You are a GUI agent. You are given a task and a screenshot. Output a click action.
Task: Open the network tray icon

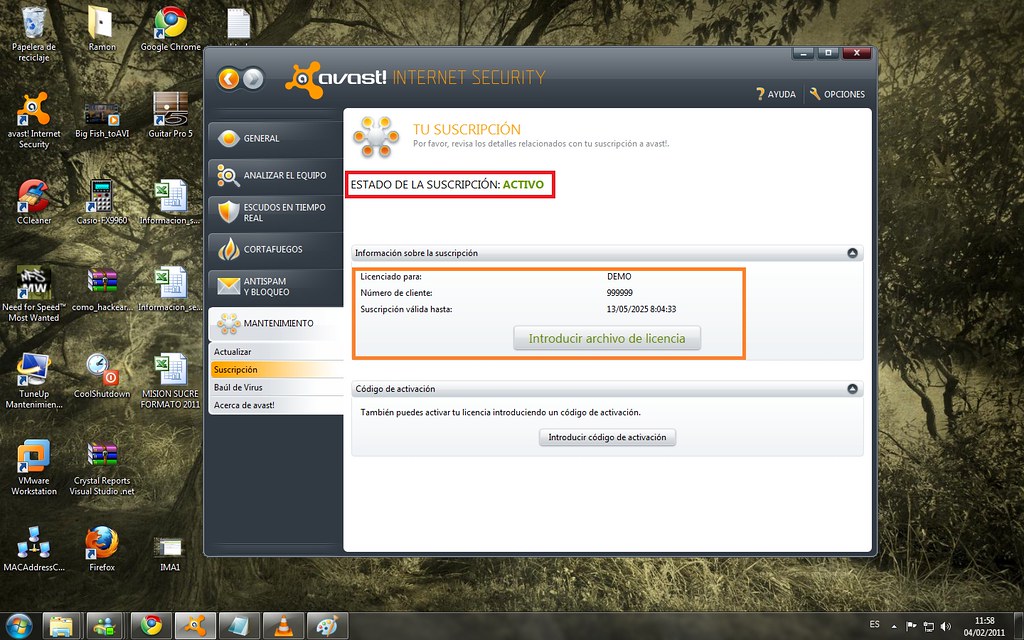coord(928,627)
